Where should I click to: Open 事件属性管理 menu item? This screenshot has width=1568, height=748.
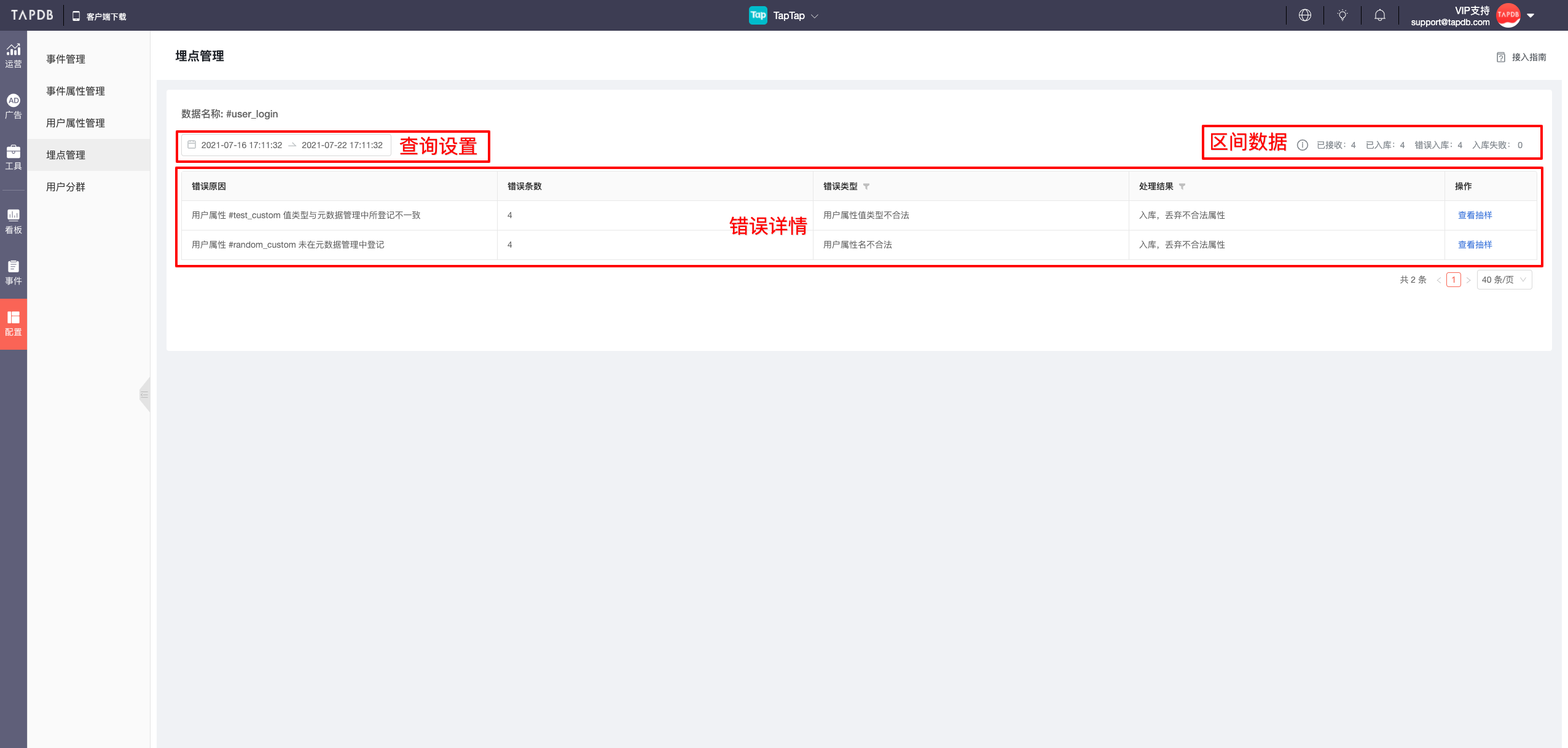76,91
